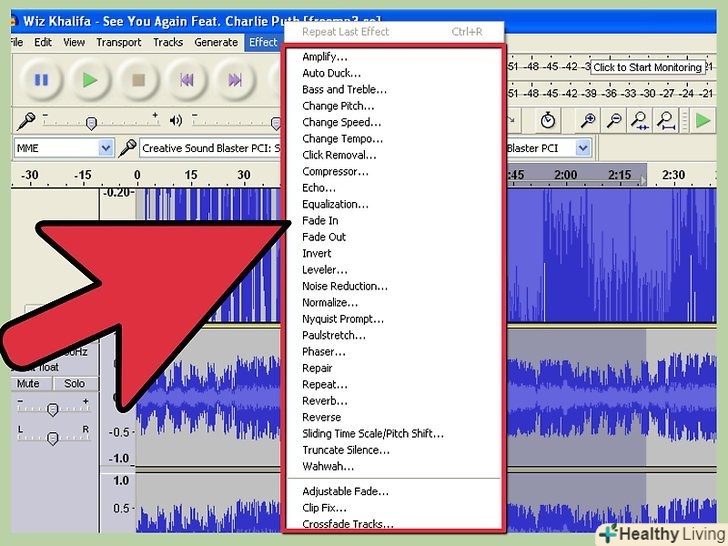The width and height of the screenshot is (728, 546).
Task: Open the MME audio host dropdown
Action: point(64,148)
